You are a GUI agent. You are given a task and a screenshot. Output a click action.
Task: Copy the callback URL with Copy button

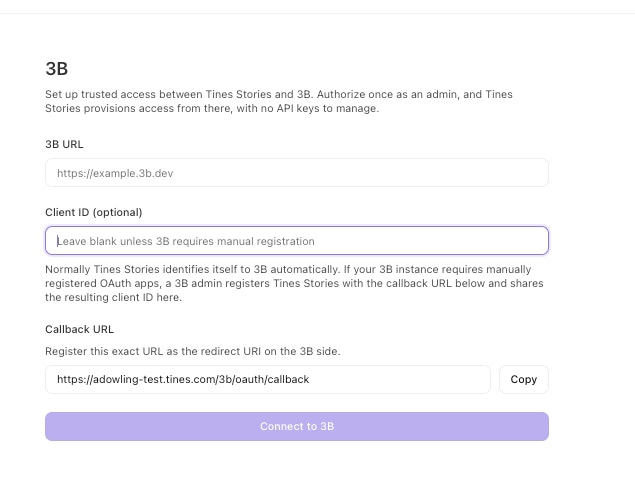[524, 379]
